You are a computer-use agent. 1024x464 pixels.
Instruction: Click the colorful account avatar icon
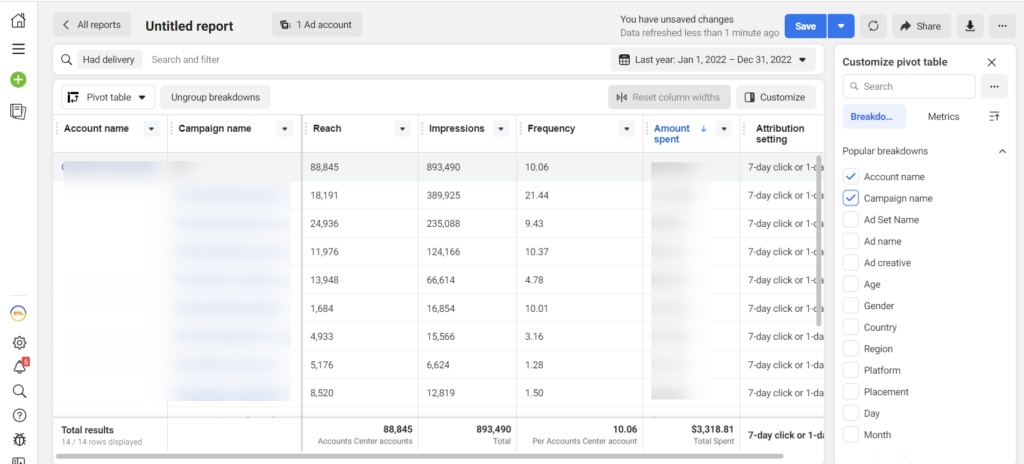pos(18,314)
